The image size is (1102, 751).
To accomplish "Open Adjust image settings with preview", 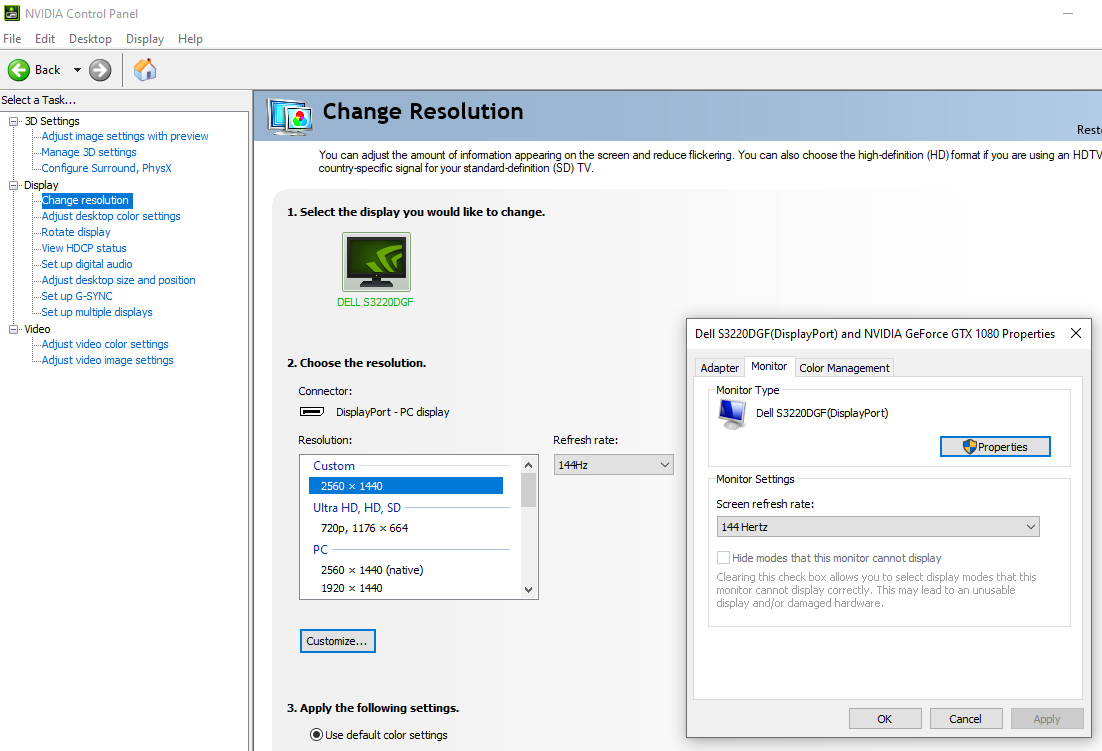I will [x=124, y=136].
